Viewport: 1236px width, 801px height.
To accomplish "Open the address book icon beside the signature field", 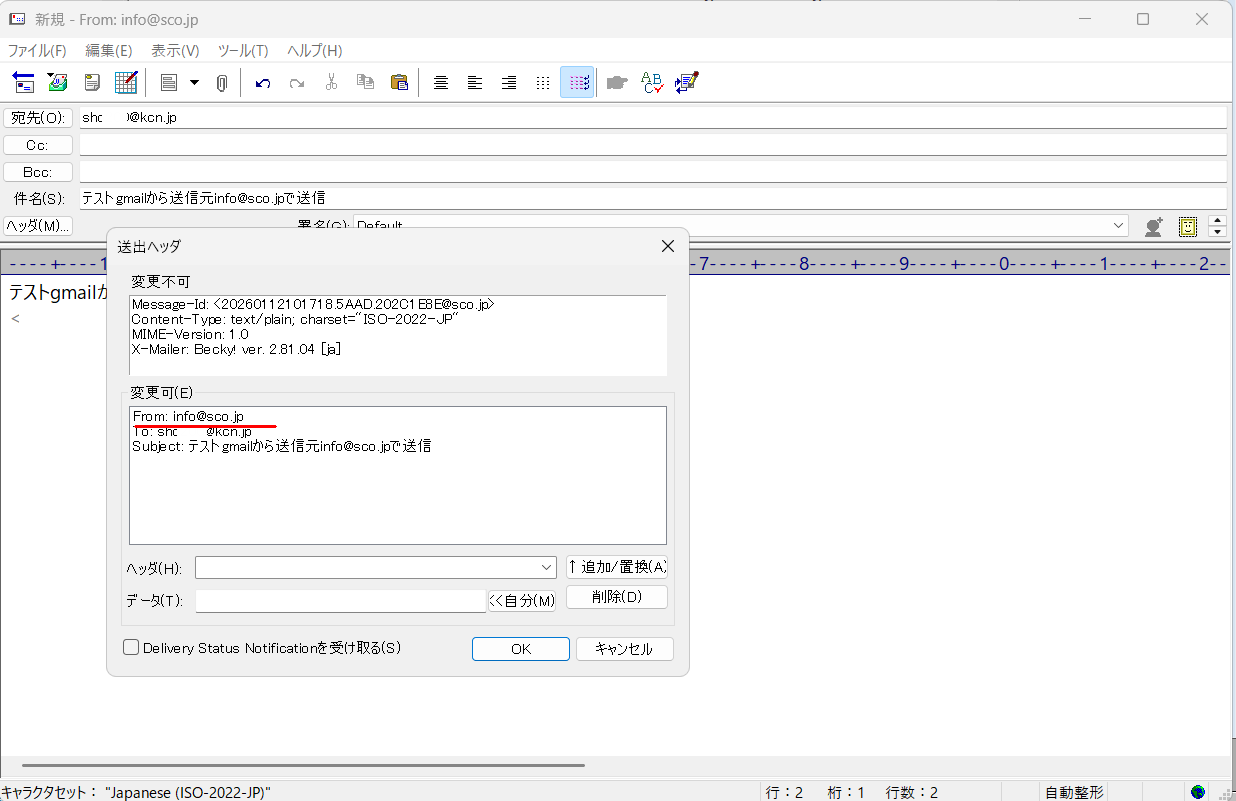I will pyautogui.click(x=1153, y=226).
